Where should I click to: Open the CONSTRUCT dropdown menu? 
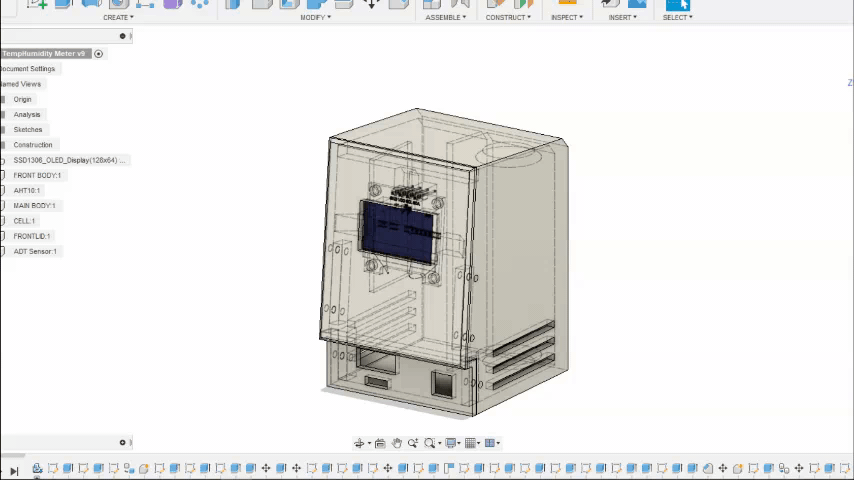(x=508, y=17)
